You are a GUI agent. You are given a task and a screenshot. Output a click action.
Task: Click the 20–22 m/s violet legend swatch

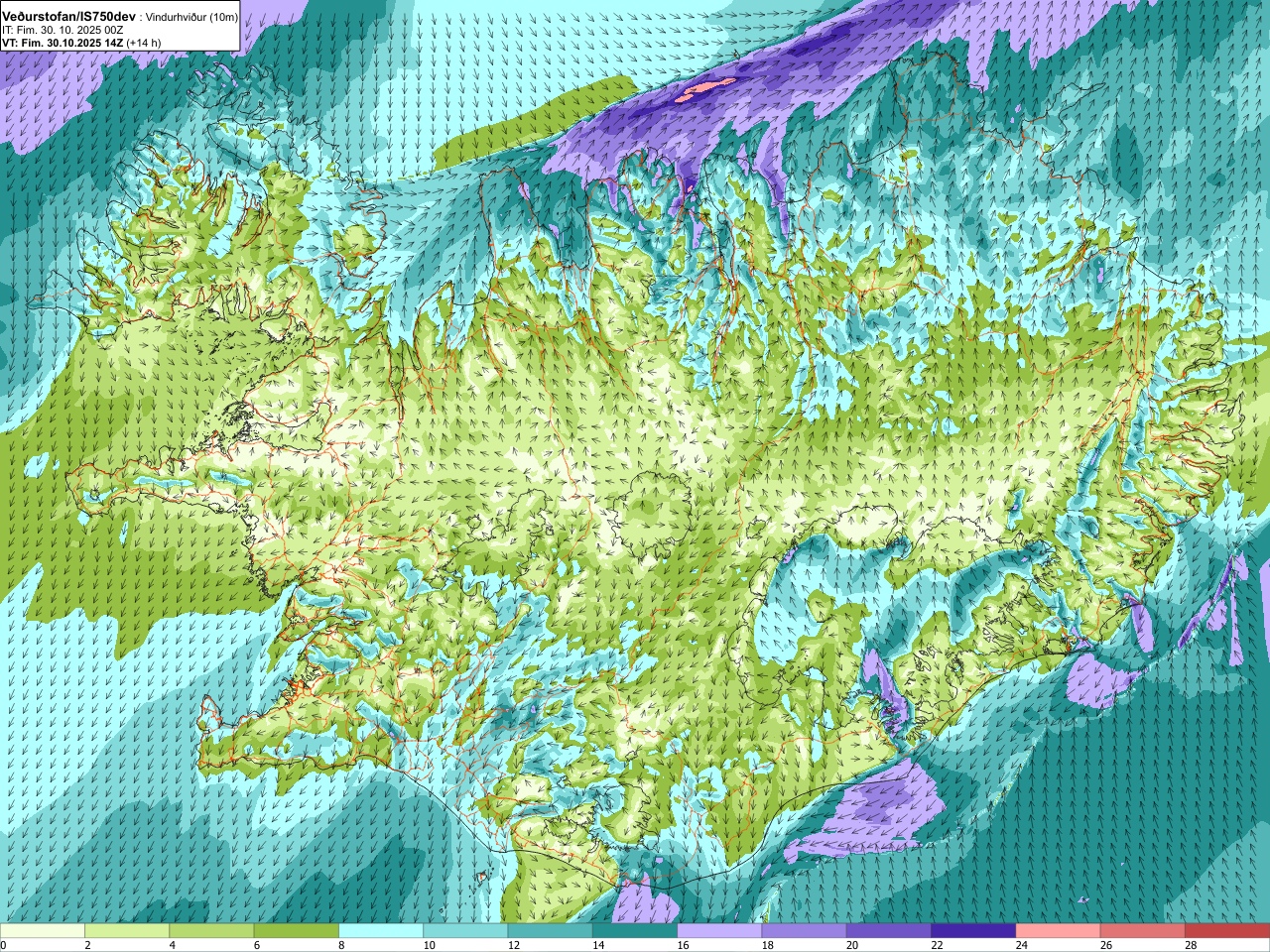click(x=889, y=931)
